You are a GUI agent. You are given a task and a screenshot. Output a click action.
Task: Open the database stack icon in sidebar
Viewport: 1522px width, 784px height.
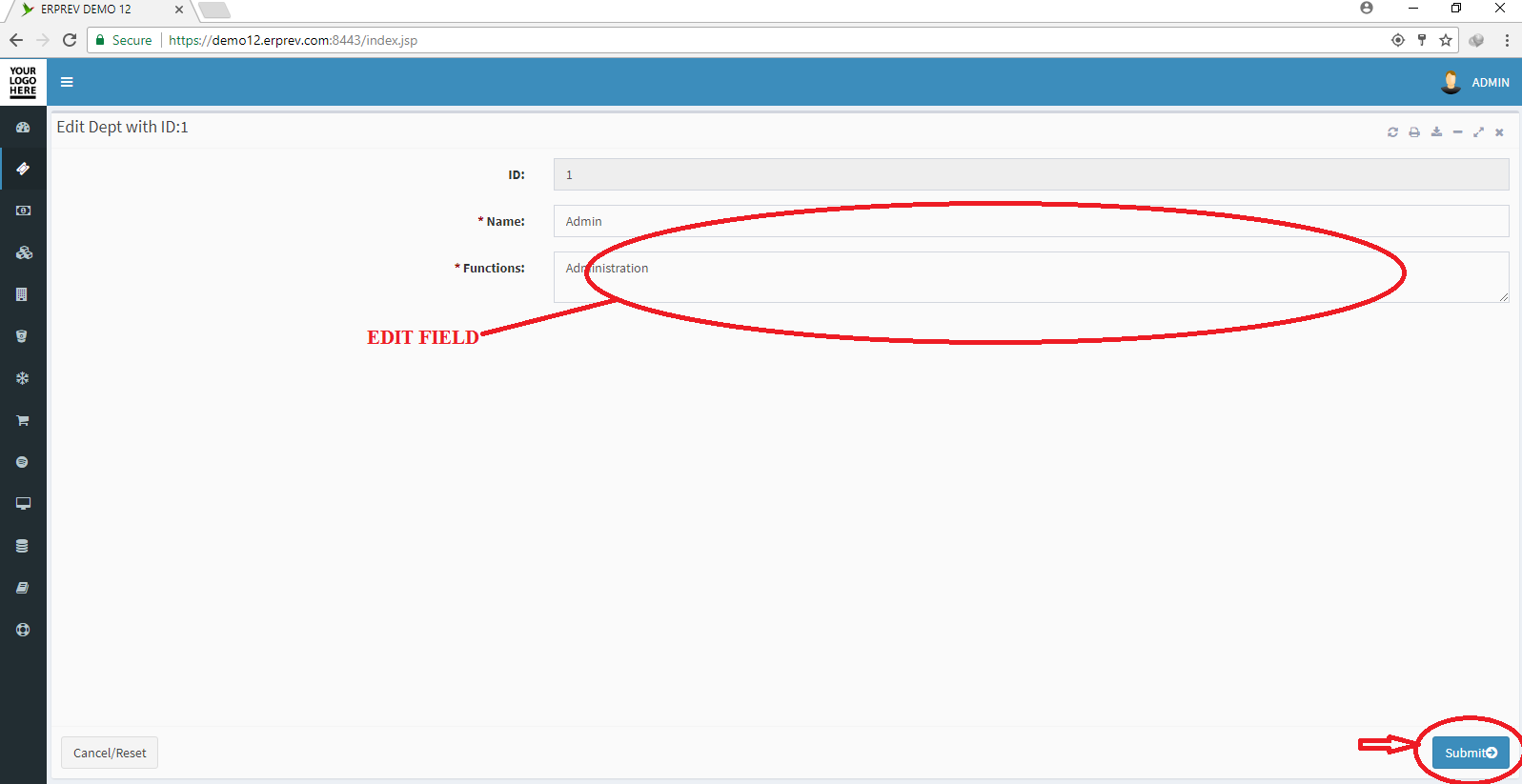click(x=22, y=546)
